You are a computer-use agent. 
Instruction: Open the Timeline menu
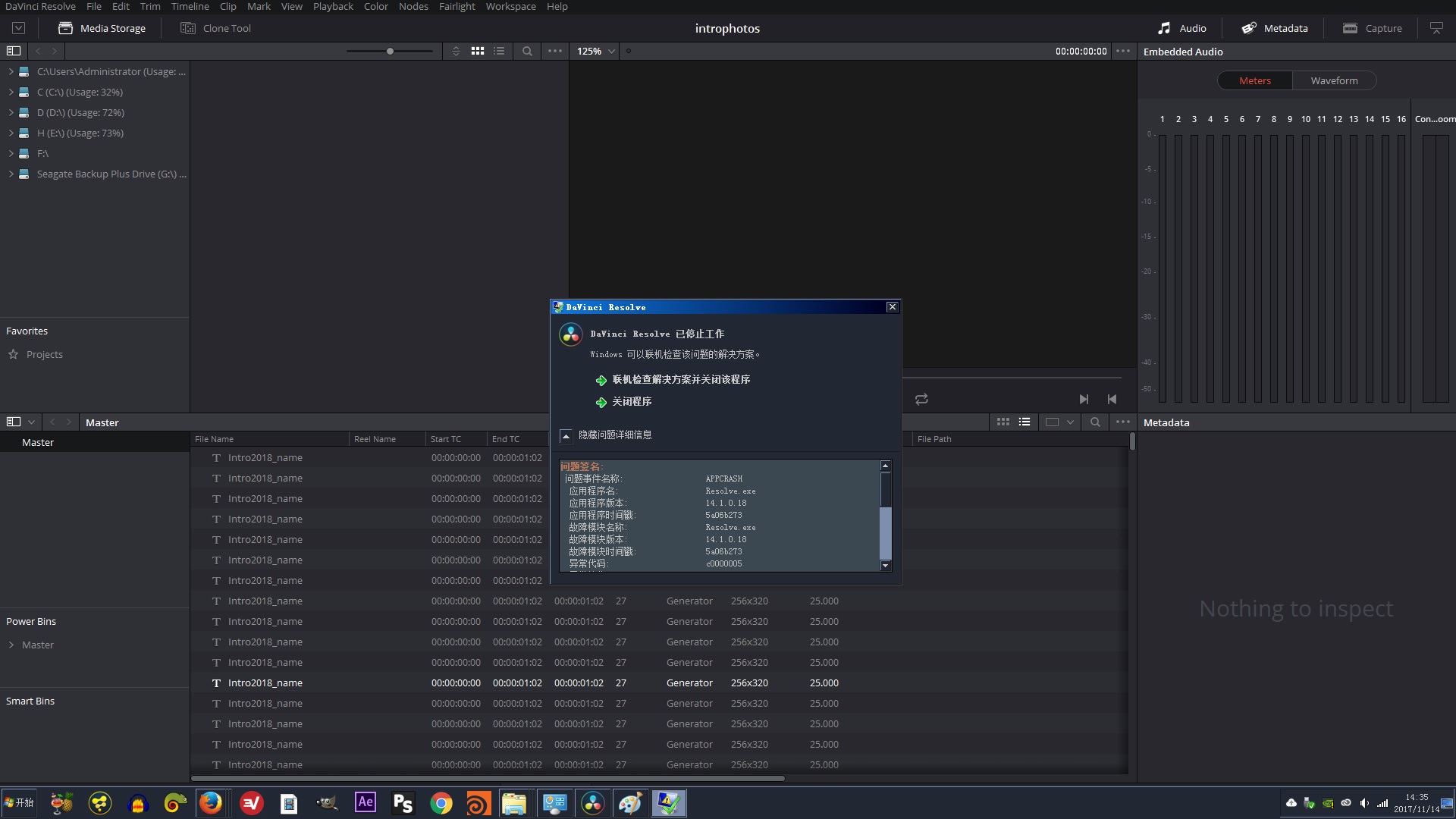(x=190, y=6)
